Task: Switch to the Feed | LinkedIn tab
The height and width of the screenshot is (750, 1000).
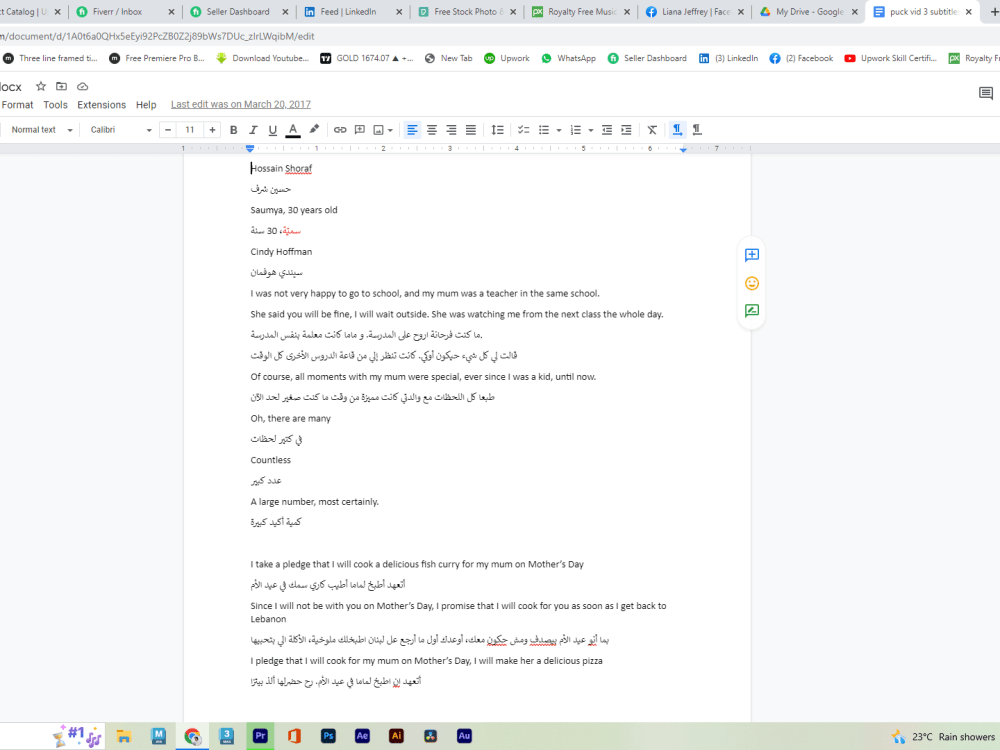Action: (353, 11)
